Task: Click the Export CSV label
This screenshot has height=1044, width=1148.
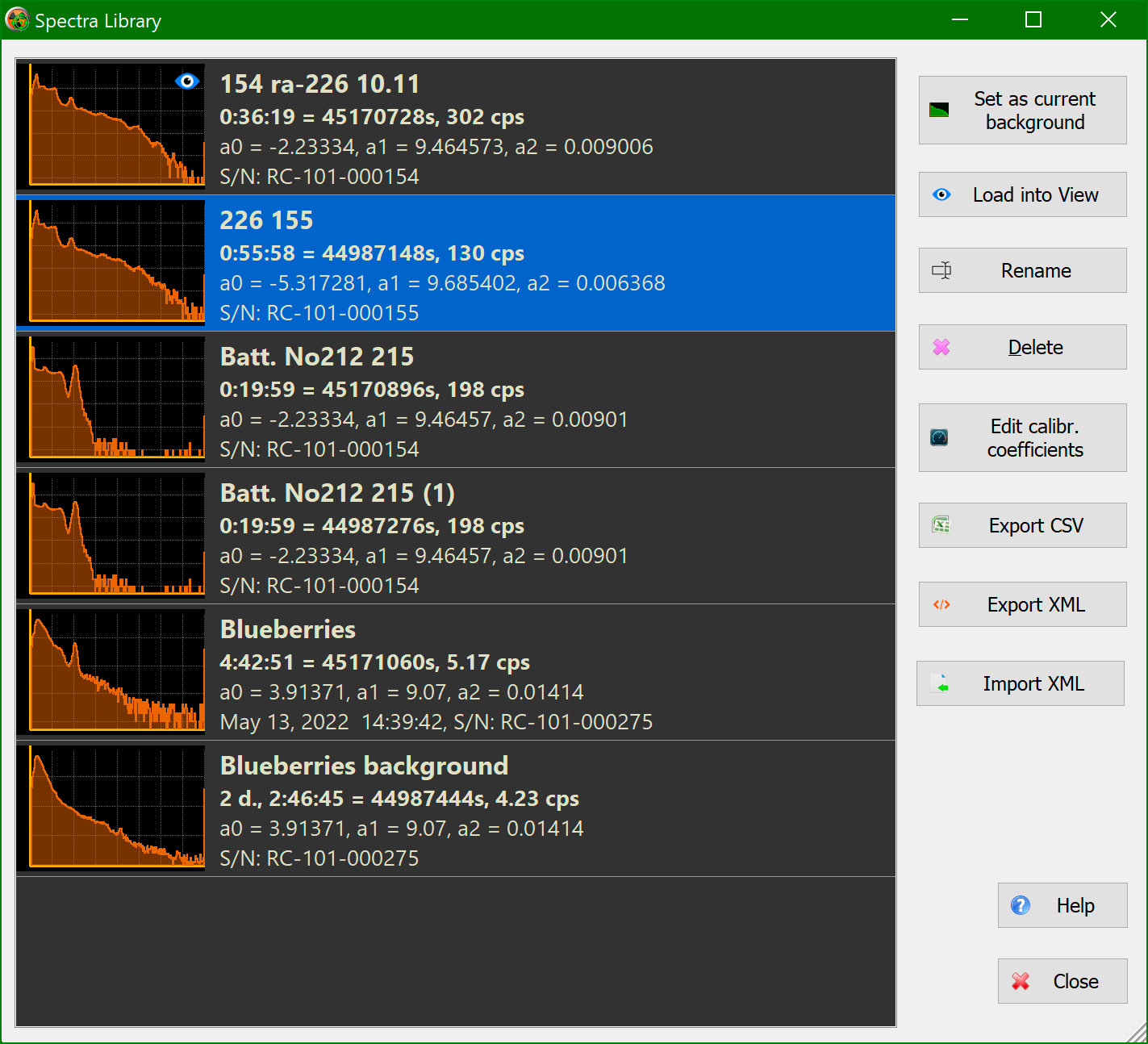Action: click(1036, 525)
